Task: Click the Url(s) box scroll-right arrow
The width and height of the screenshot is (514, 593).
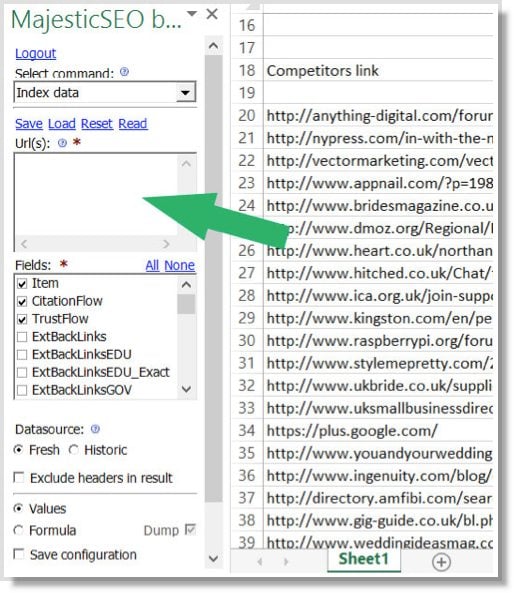Action: pos(166,244)
